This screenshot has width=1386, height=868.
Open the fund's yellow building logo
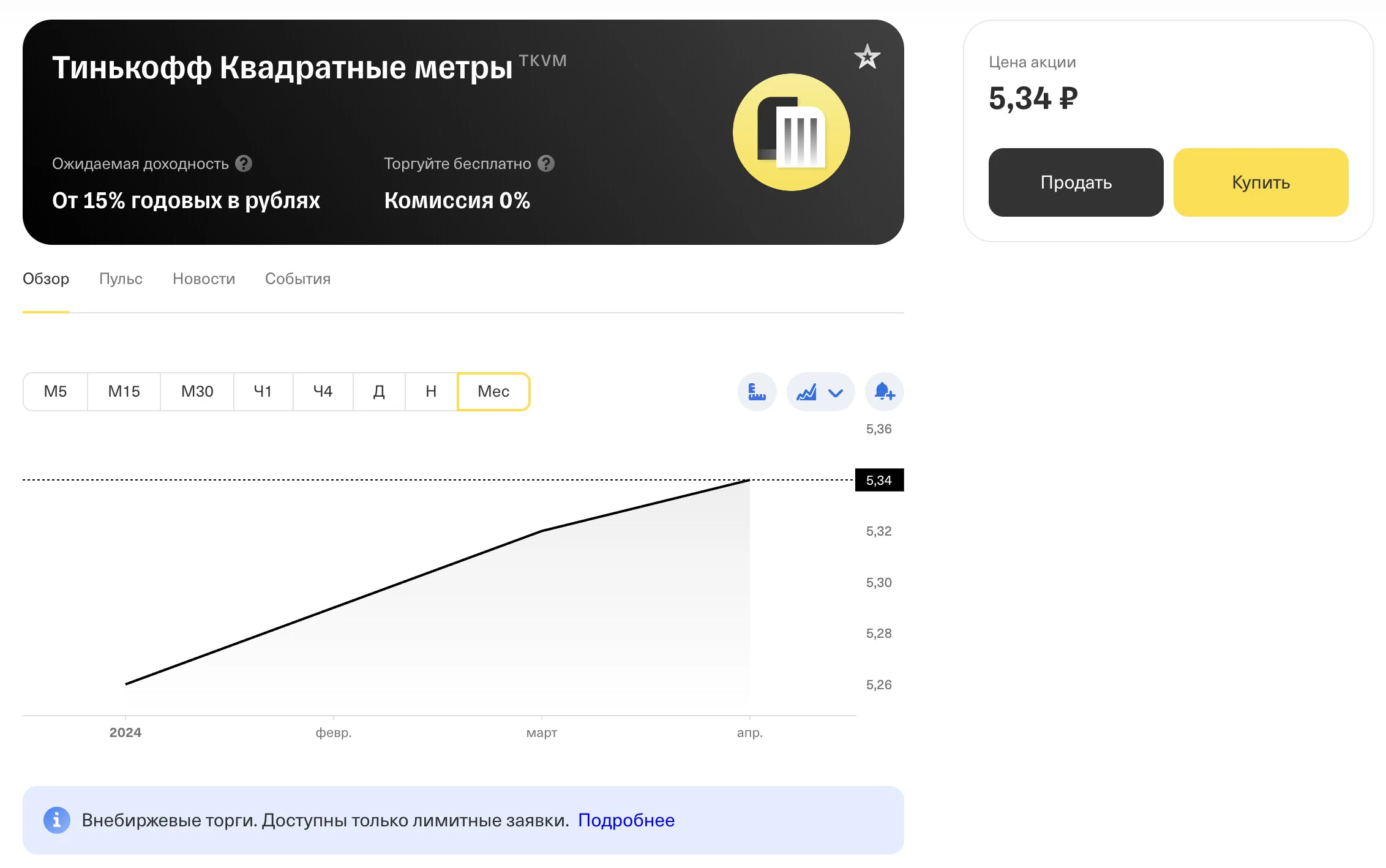click(x=791, y=132)
